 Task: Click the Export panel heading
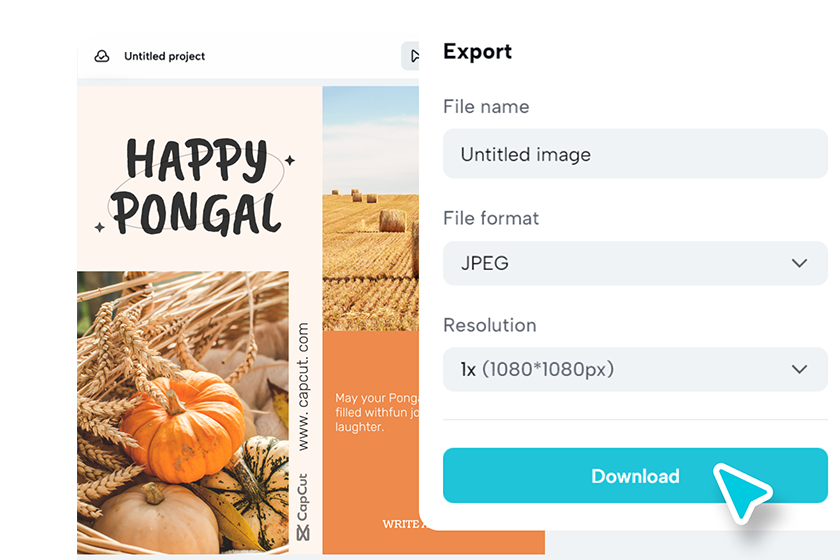pos(477,51)
